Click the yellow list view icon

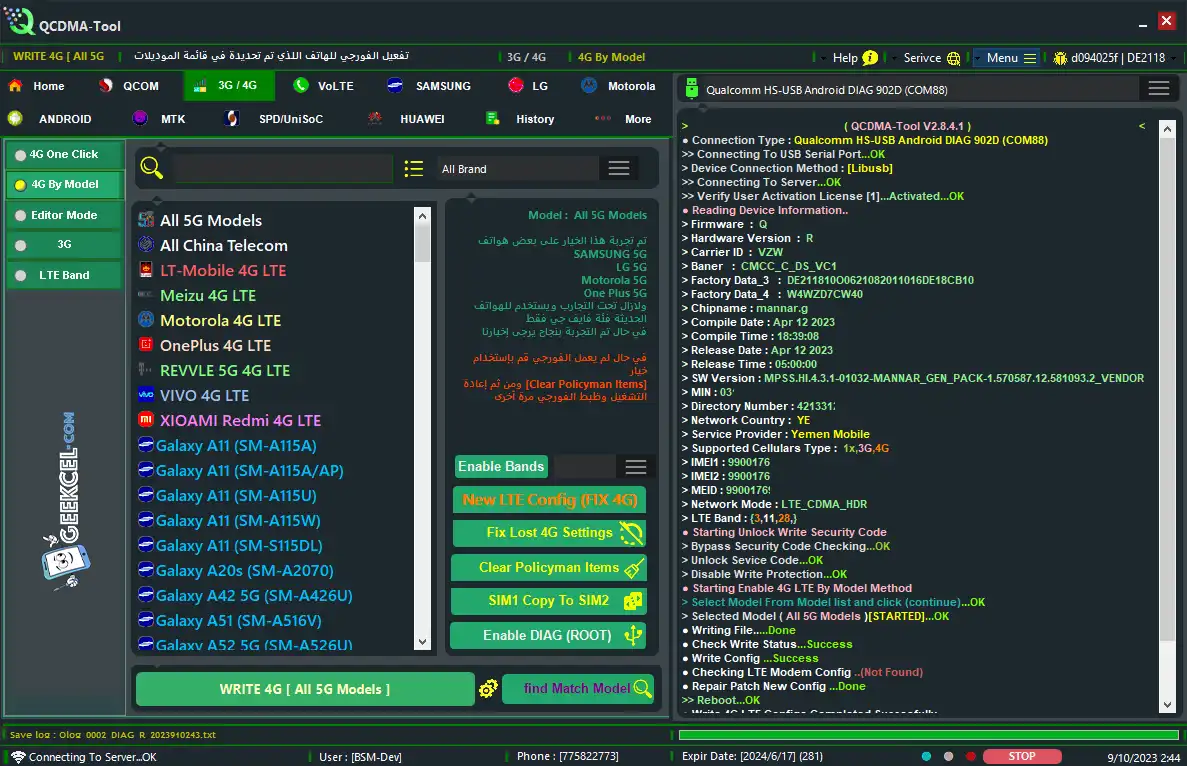click(414, 169)
